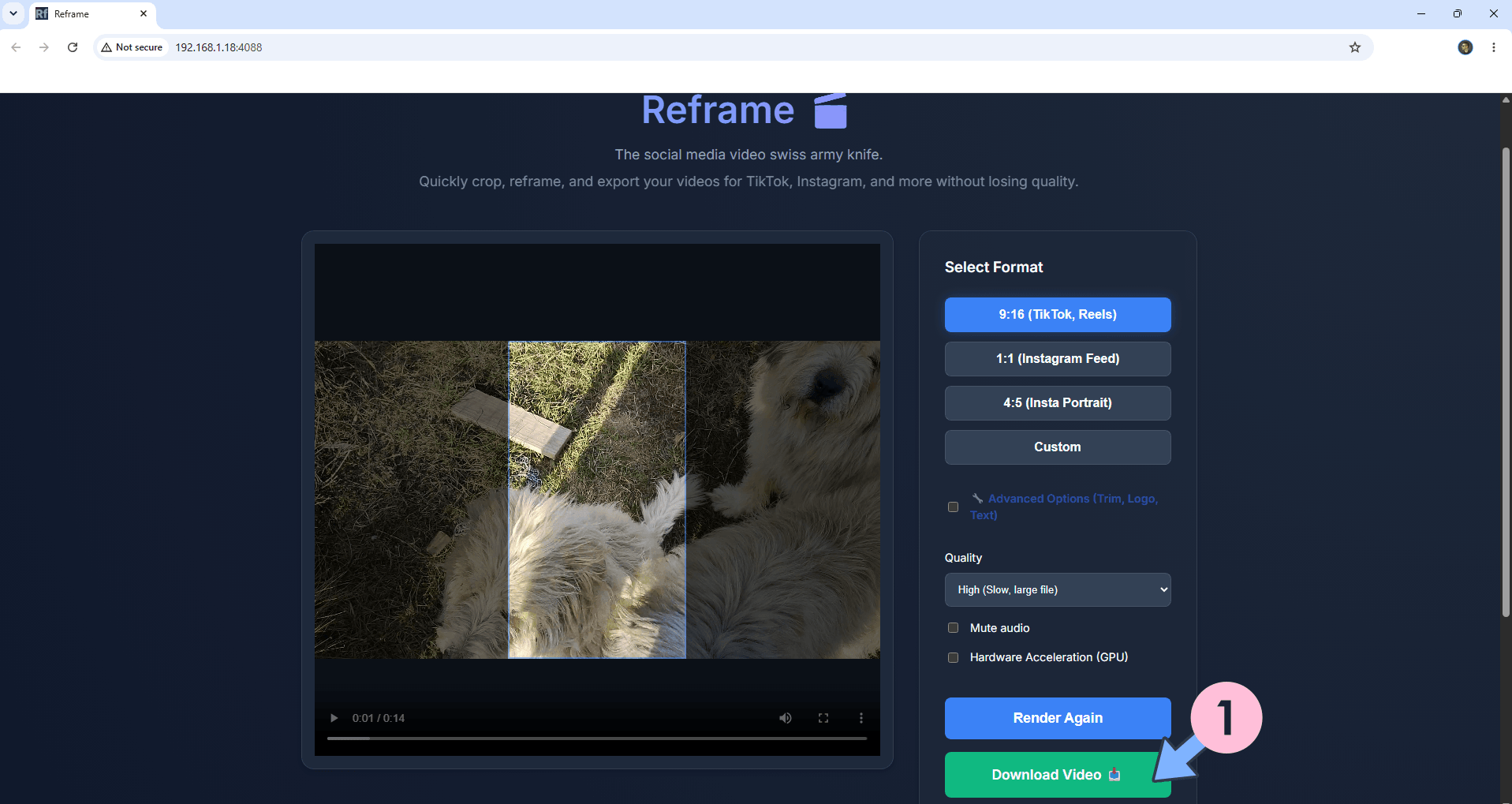
Task: Bookmark this page with star icon
Action: tap(1355, 47)
